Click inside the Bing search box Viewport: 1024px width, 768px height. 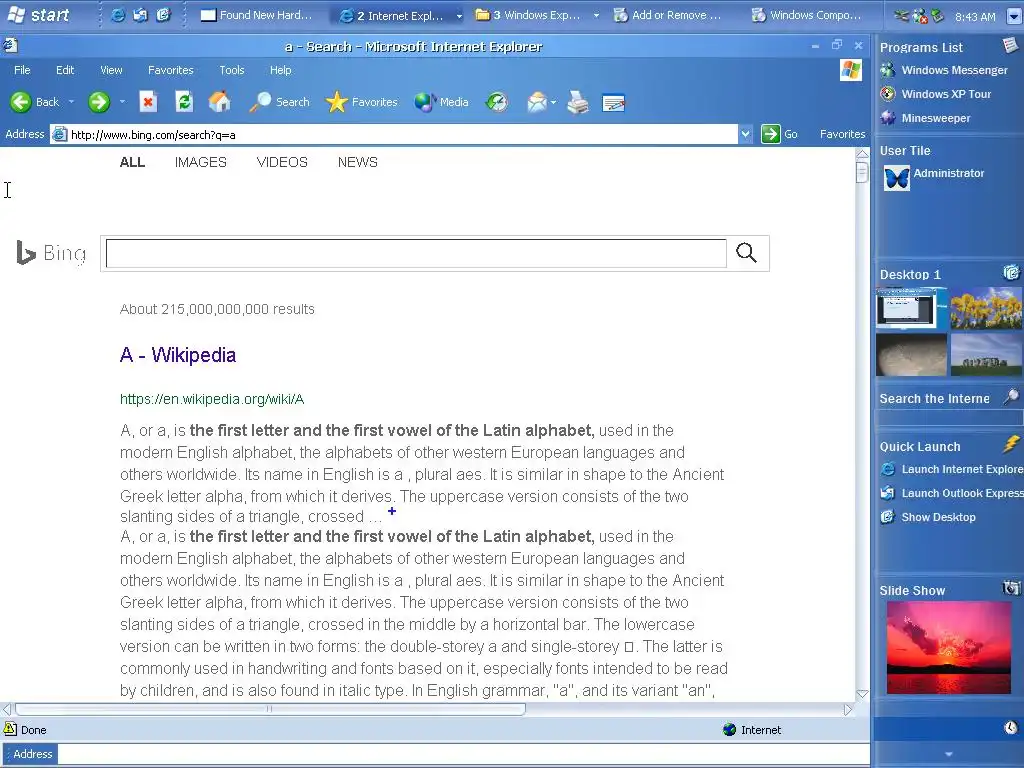(416, 253)
